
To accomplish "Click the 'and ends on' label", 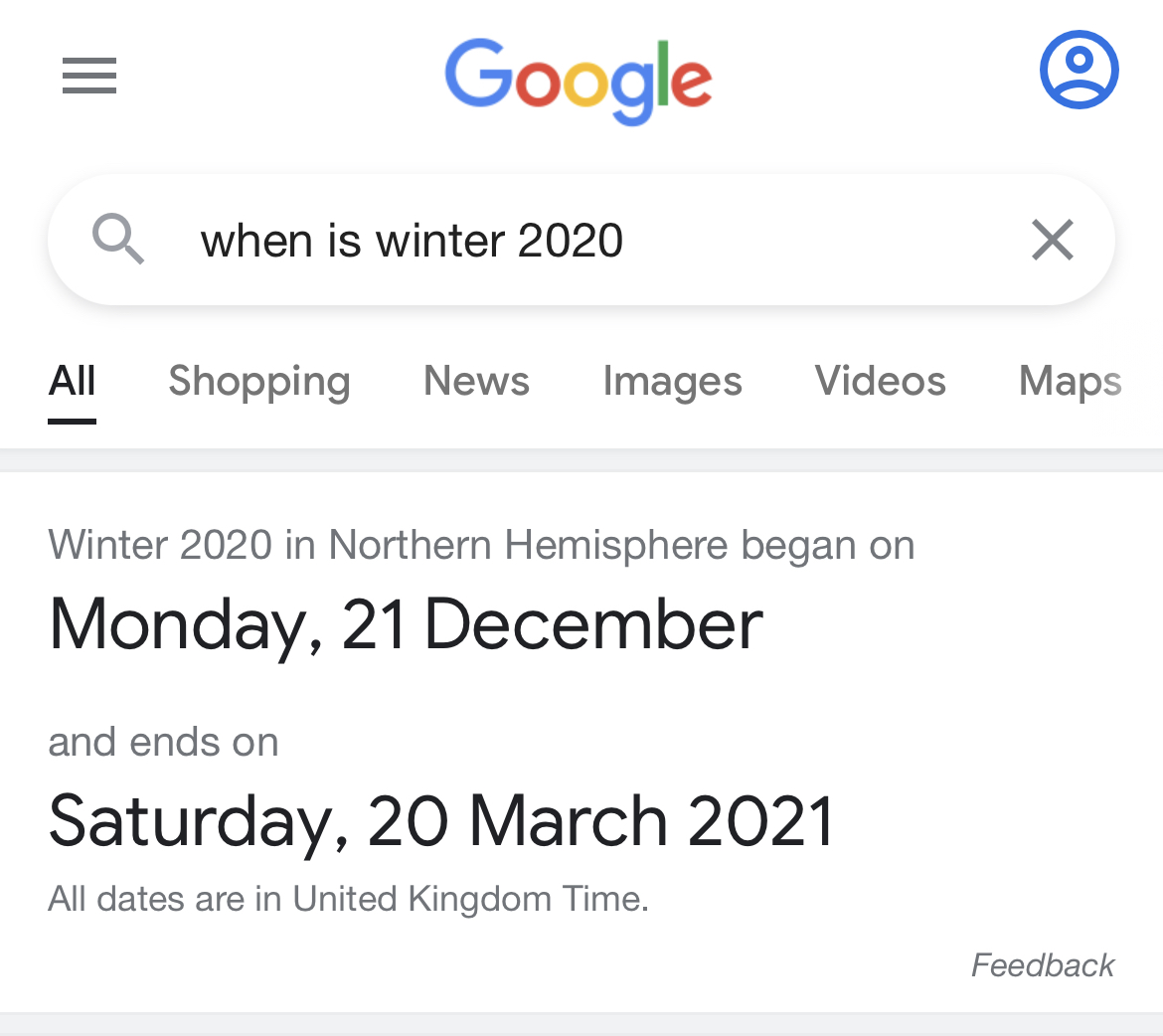I will point(163,742).
